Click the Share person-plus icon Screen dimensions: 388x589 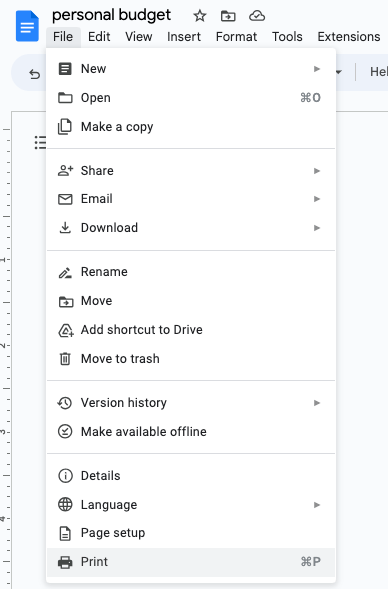65,171
